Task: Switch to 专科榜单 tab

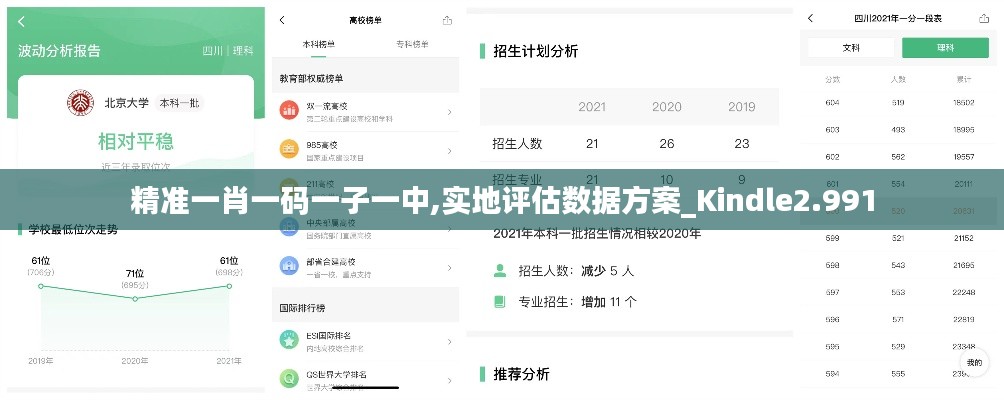Action: [x=412, y=44]
